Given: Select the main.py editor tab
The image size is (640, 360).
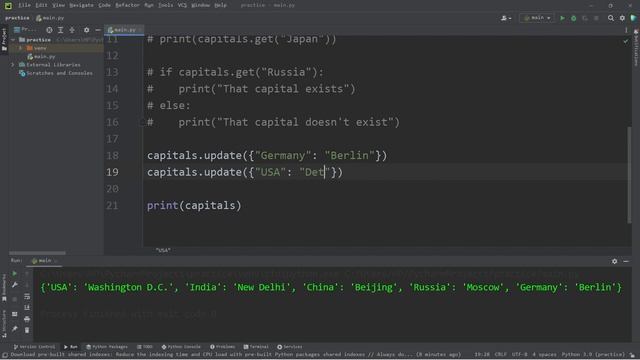Looking at the screenshot, I should [124, 30].
